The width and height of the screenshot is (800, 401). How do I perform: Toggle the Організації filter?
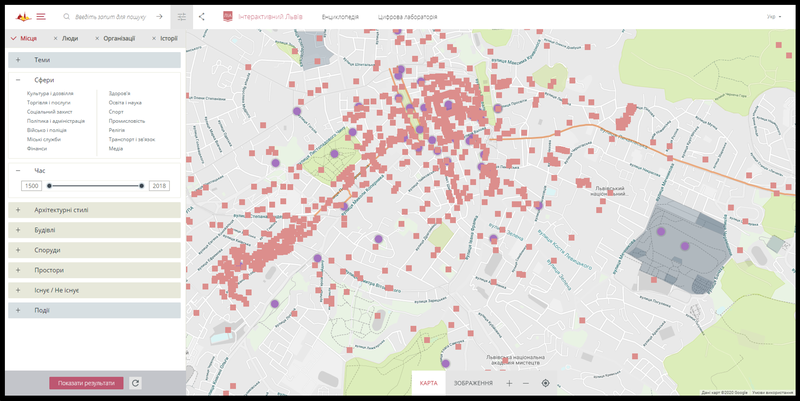pyautogui.click(x=118, y=38)
